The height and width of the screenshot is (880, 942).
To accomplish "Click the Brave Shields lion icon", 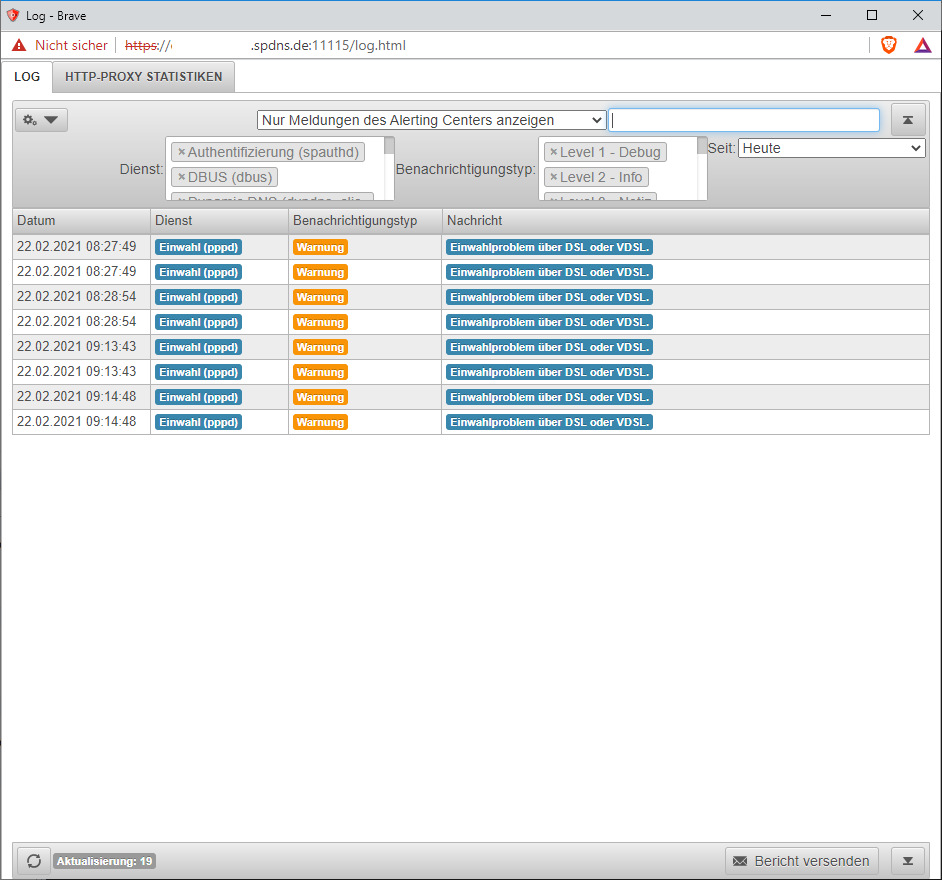I will [888, 45].
